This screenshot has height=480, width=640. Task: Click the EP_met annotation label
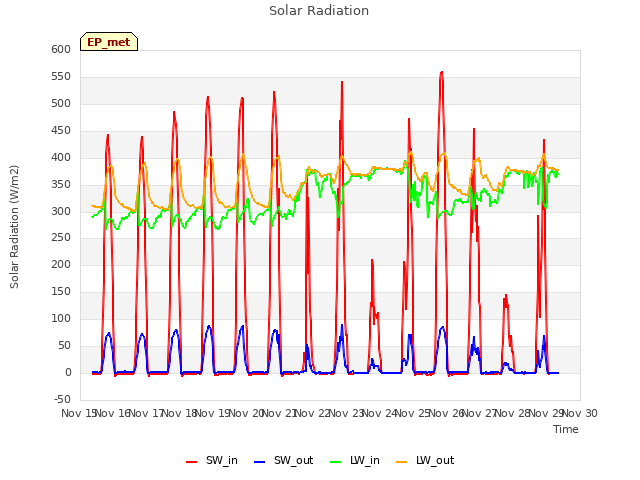coord(109,42)
